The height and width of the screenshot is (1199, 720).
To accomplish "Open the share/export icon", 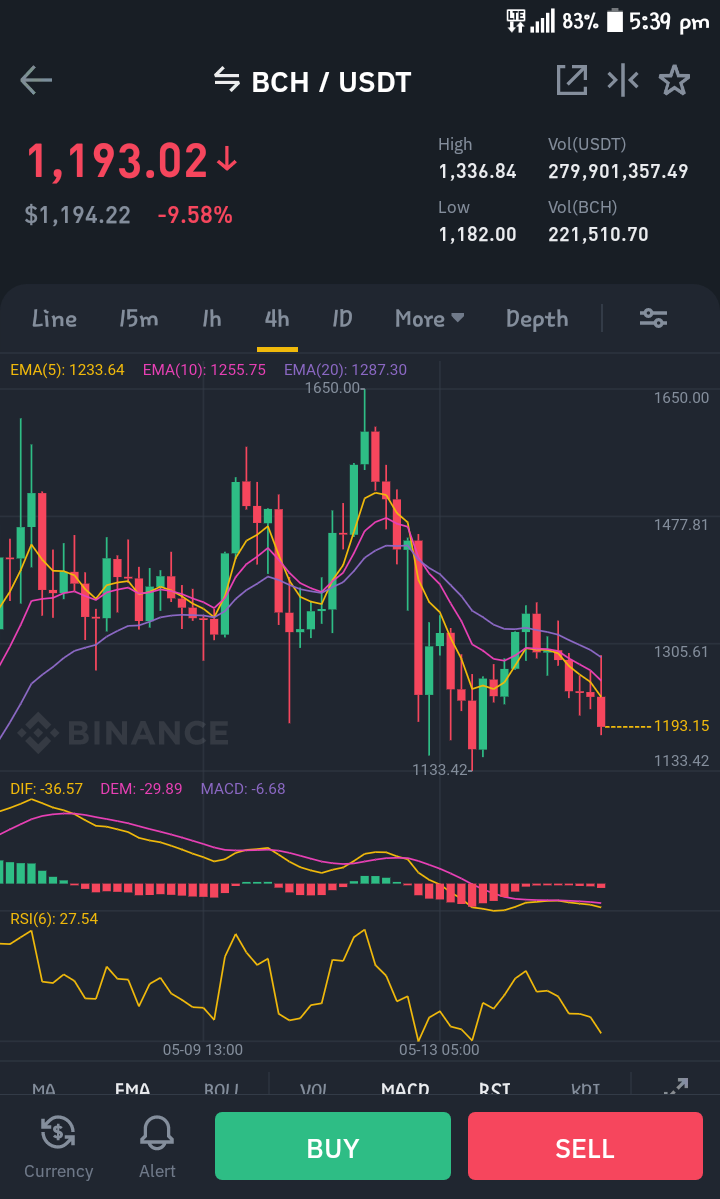I will pyautogui.click(x=572, y=80).
